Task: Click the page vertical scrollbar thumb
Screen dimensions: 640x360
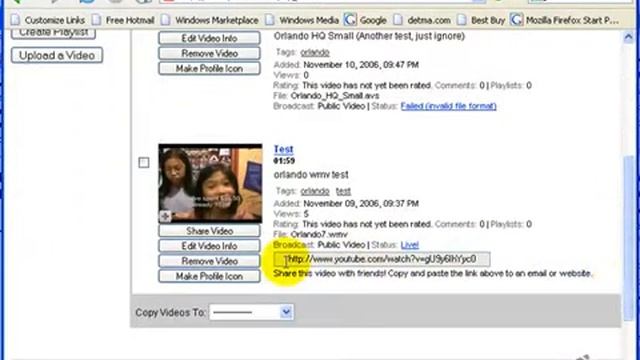Action: coord(628,237)
